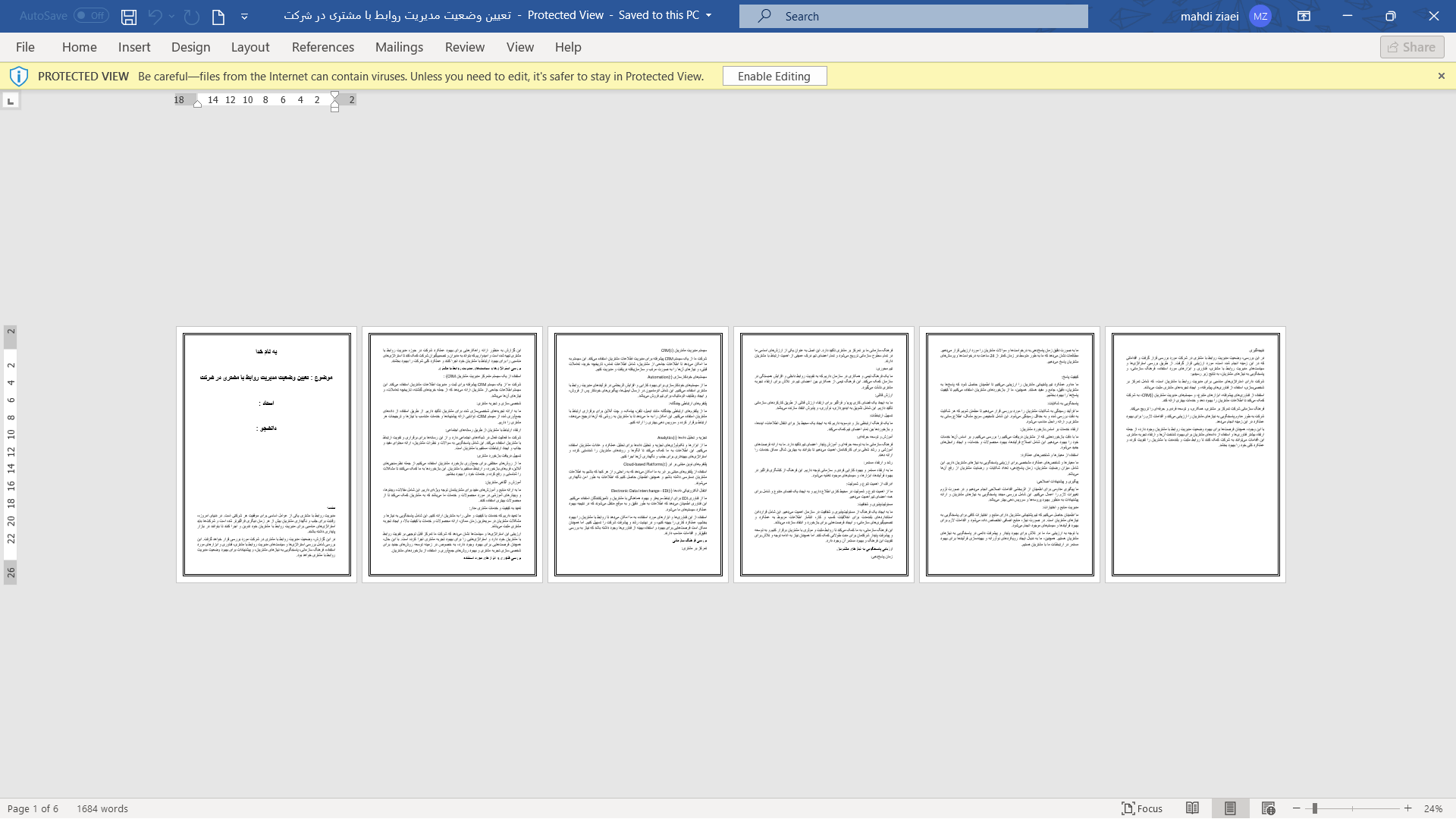Image resolution: width=1456 pixels, height=819 pixels.
Task: Open the Mailings tab
Action: (400, 47)
